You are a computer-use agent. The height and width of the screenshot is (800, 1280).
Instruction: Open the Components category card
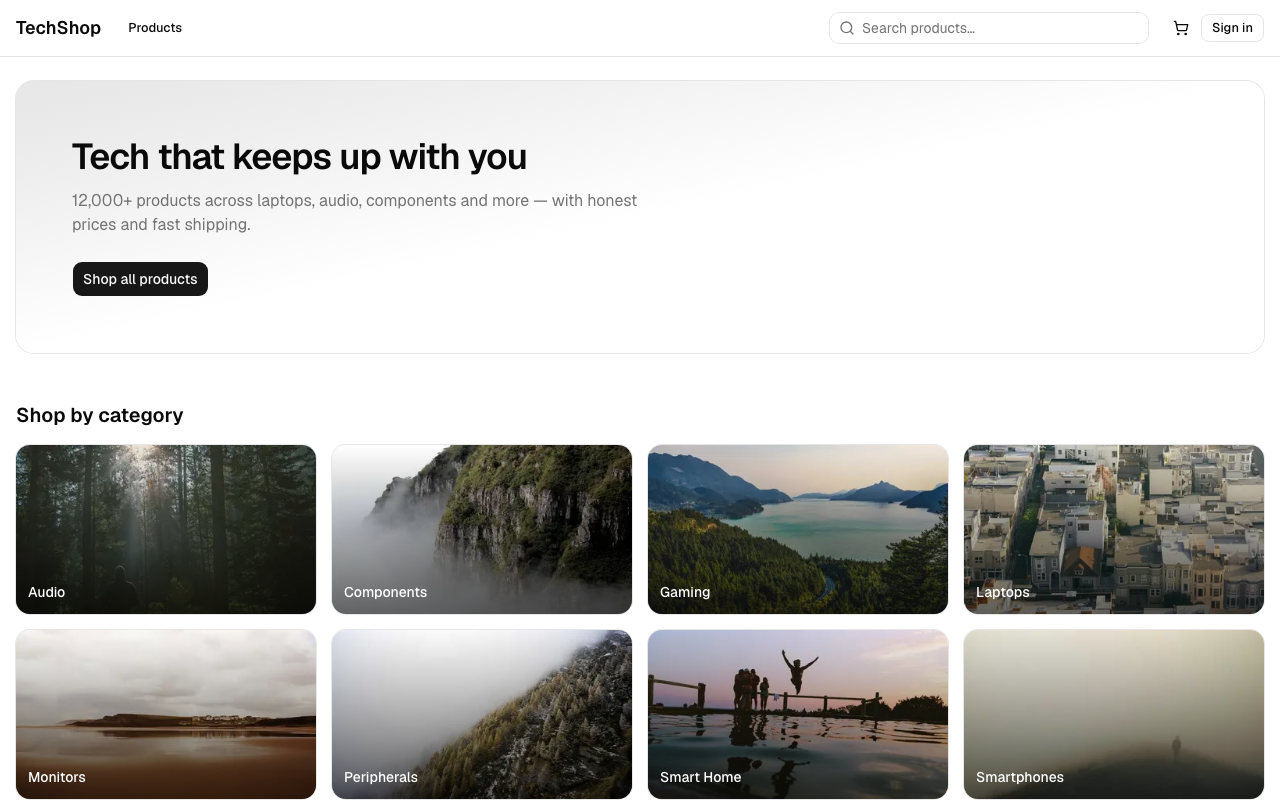coord(482,529)
